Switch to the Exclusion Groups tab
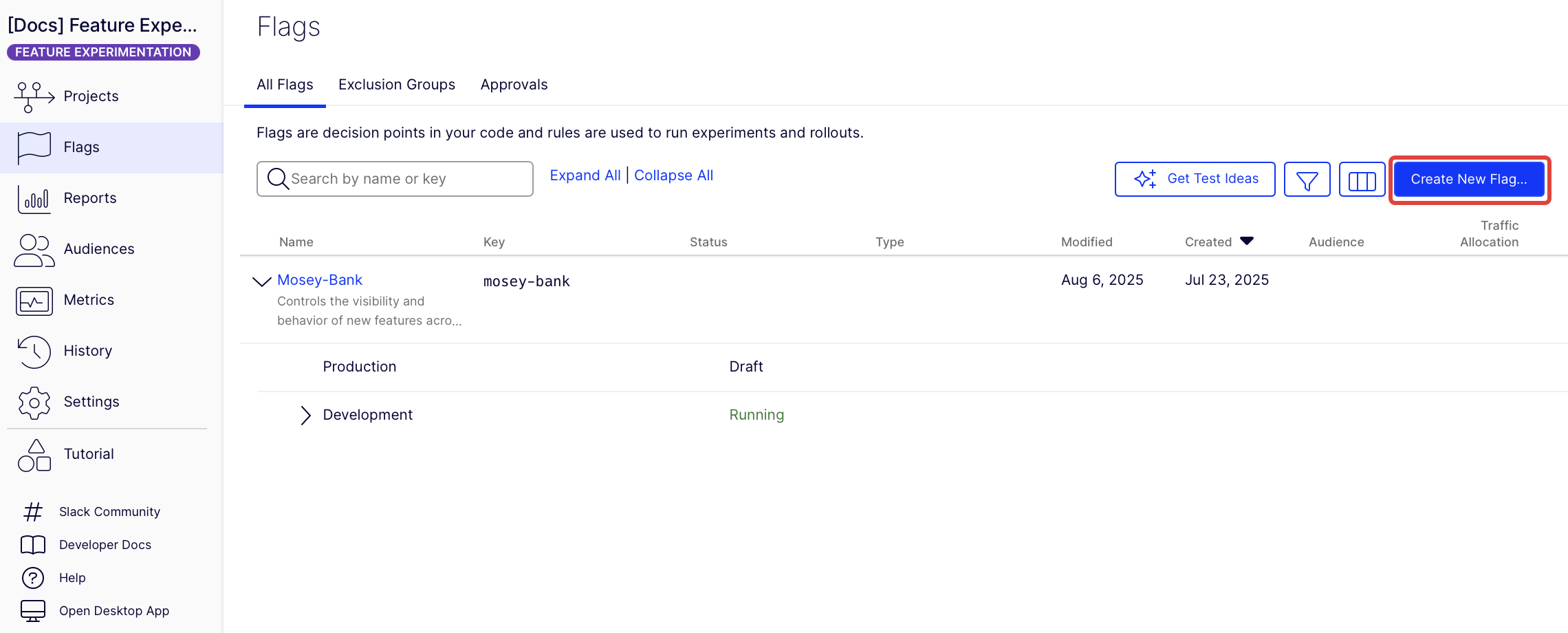The image size is (1568, 633). tap(396, 85)
